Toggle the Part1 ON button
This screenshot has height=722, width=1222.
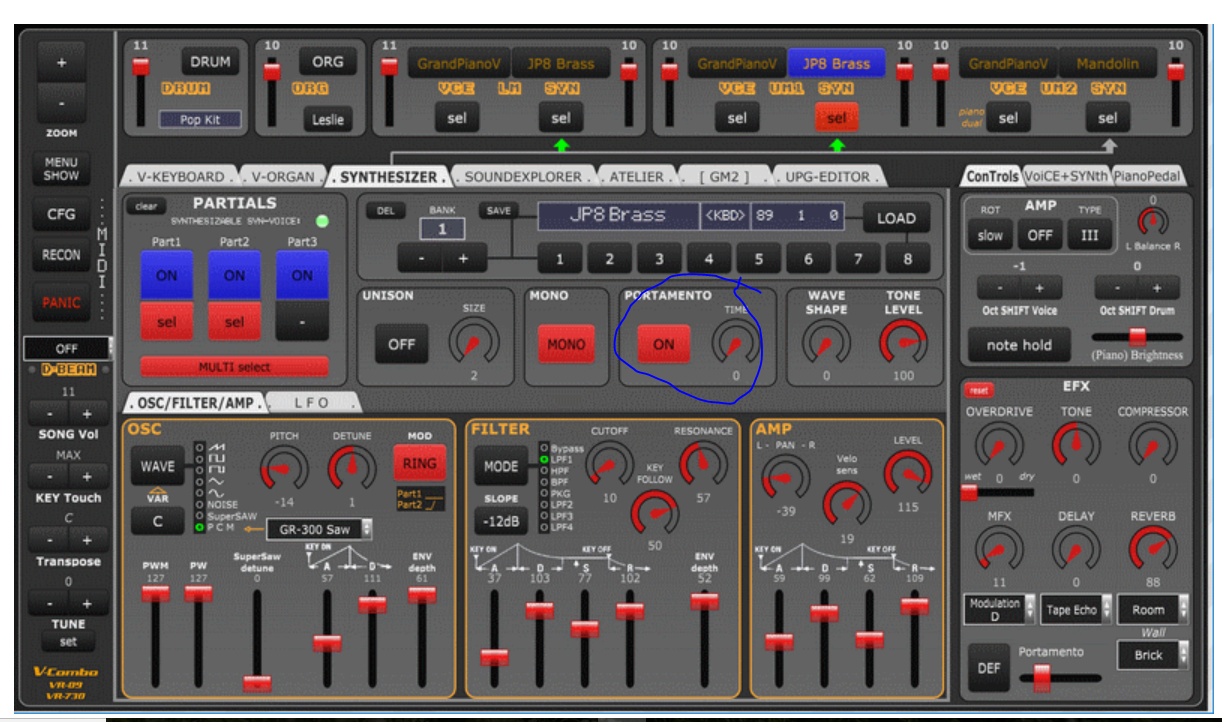[x=167, y=276]
